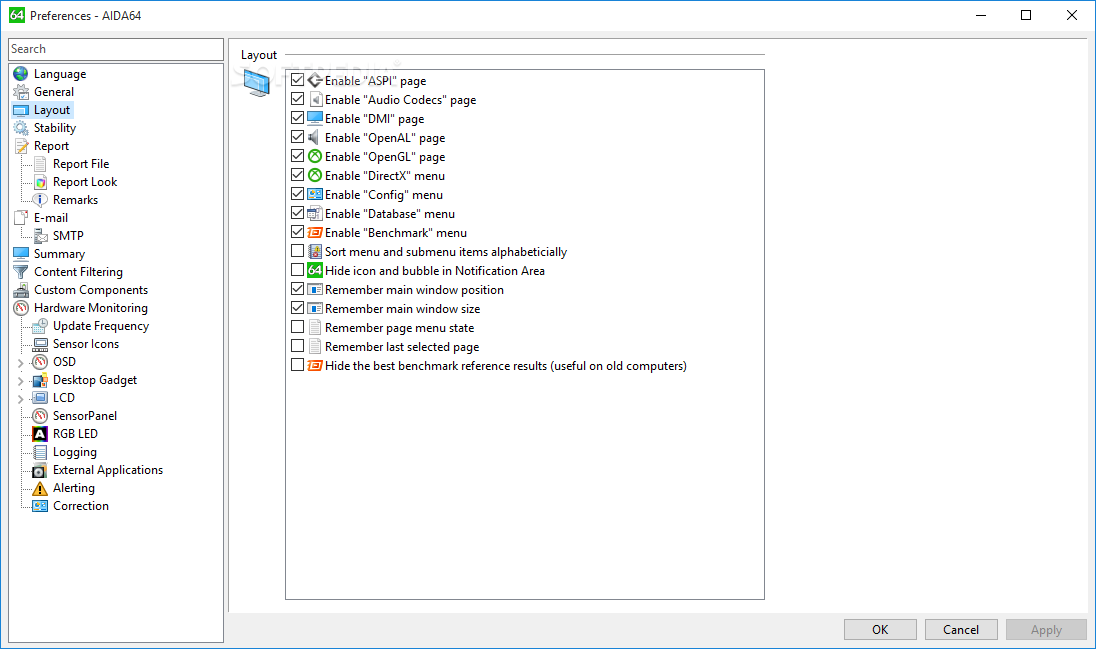Click the Stability gear icon

[21, 128]
